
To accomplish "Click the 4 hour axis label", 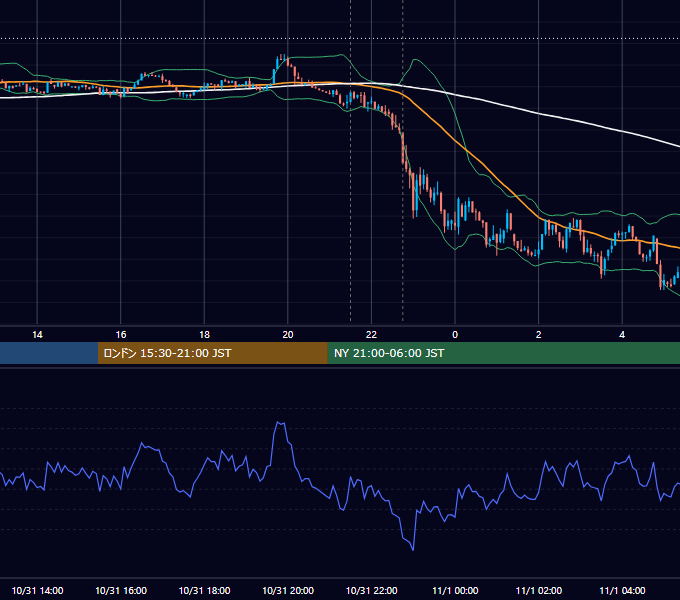I will (622, 335).
